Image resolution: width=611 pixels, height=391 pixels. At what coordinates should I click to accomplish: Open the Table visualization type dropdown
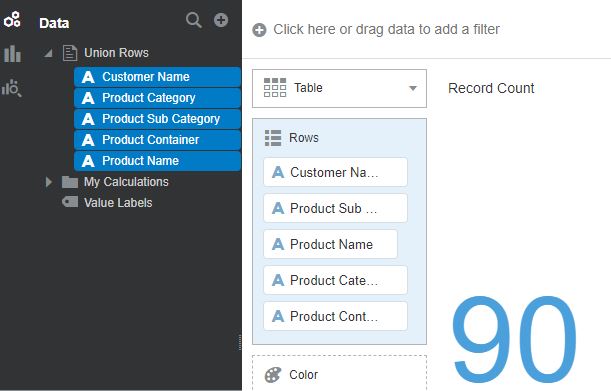339,88
